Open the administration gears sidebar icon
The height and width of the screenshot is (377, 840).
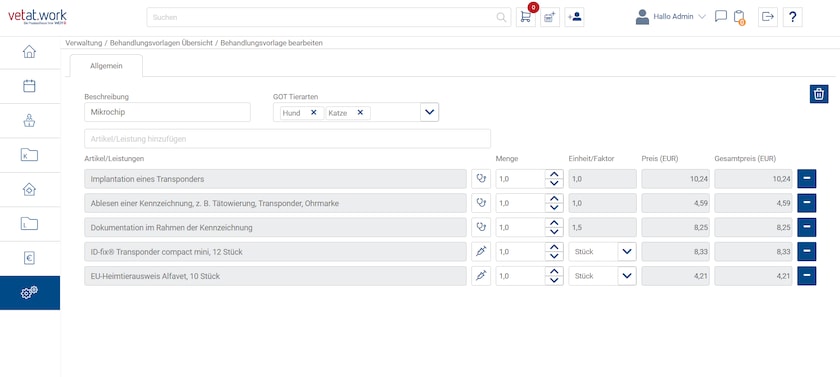29,293
